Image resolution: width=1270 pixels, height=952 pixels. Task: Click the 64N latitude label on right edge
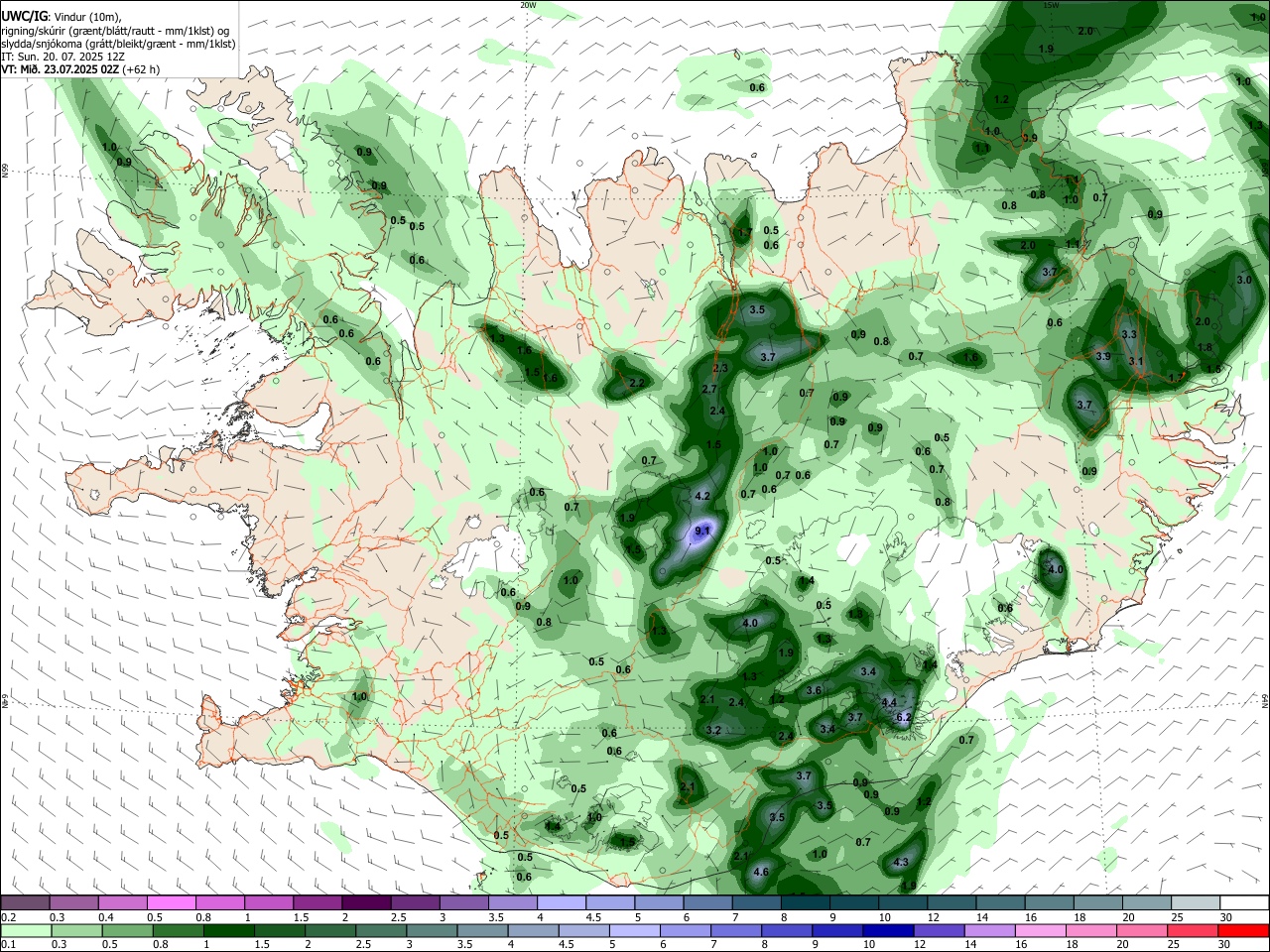coord(1265,700)
